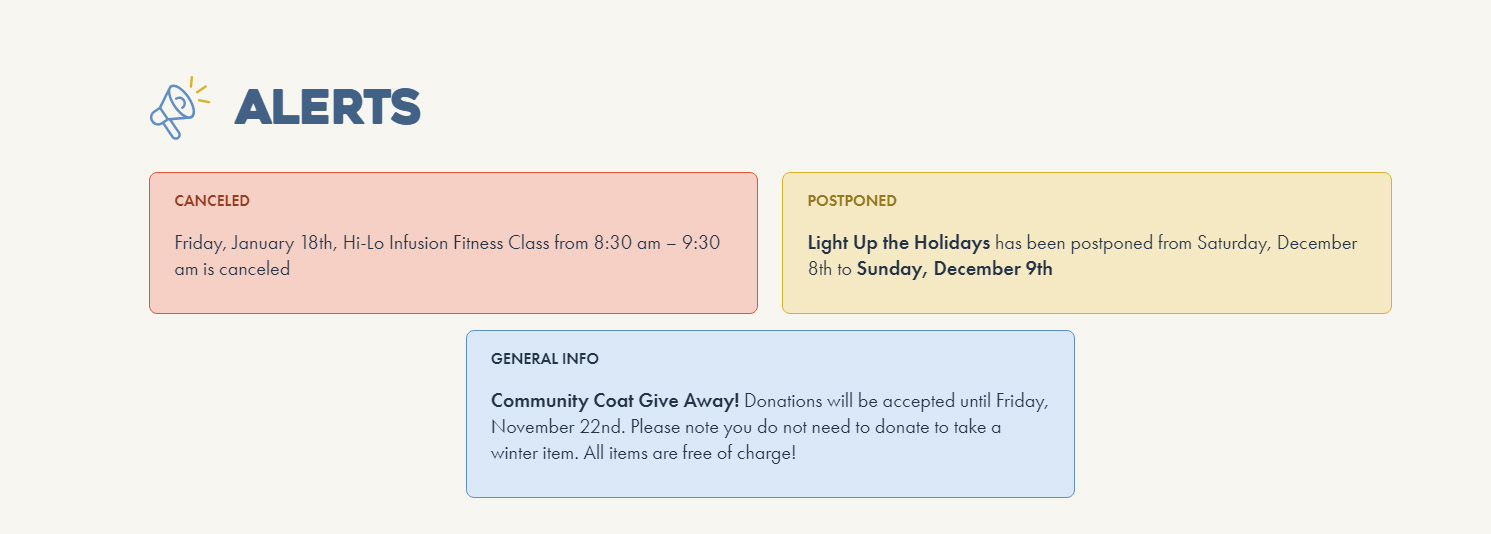Click the bold 'Community Coat Give Away!' text
Image resolution: width=1491 pixels, height=534 pixels.
pyautogui.click(x=615, y=401)
